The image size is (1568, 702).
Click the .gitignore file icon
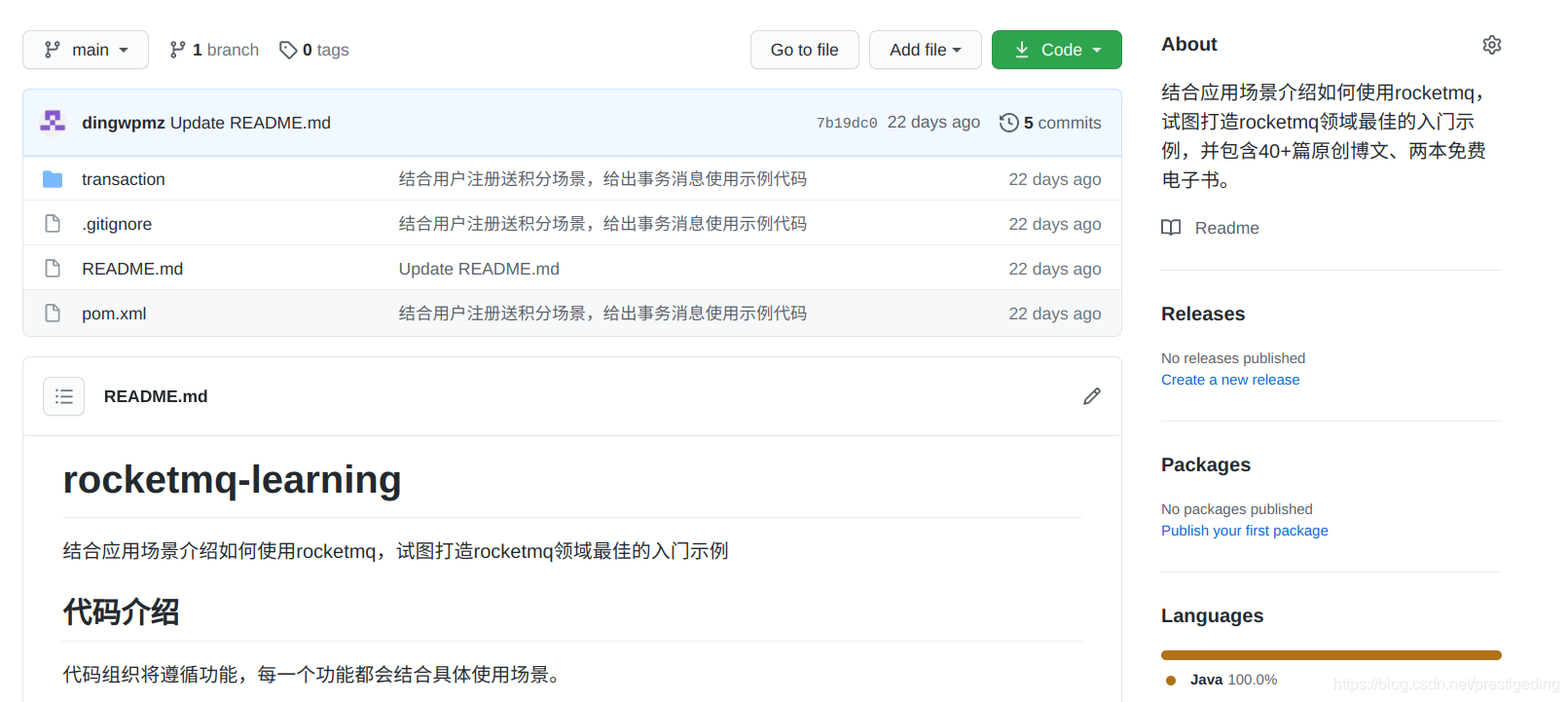point(53,224)
